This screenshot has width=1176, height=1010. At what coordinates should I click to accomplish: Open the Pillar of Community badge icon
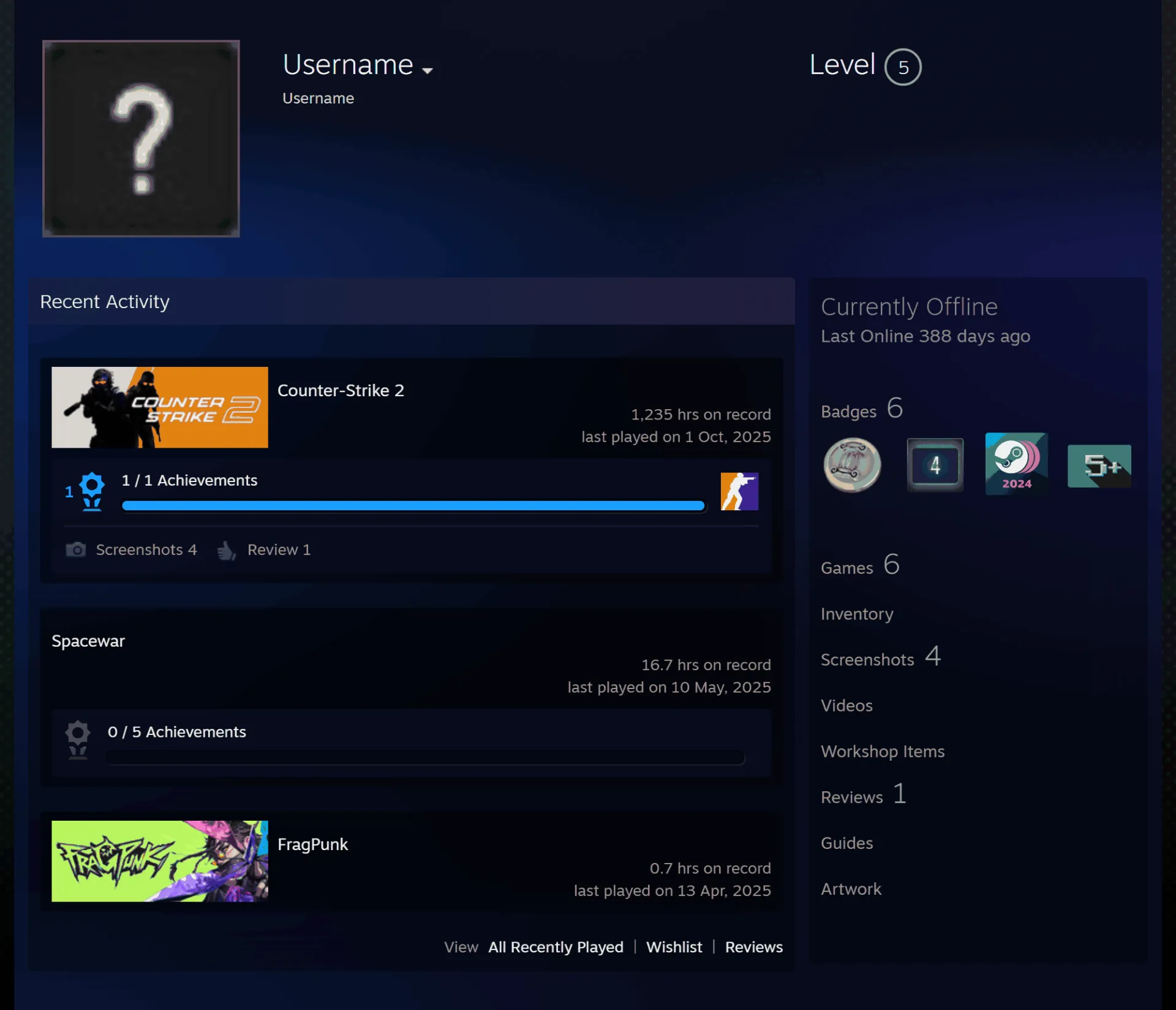[x=852, y=465]
